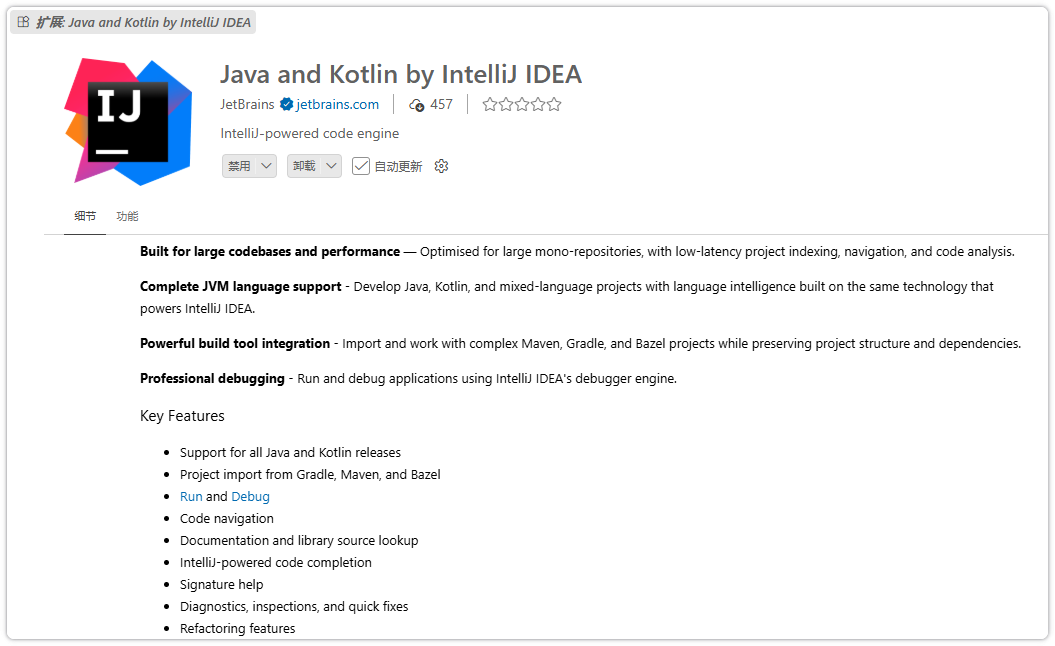Viewport: 1055px width, 646px height.
Task: Click 'Professional debugging' text
Action: [x=212, y=379]
